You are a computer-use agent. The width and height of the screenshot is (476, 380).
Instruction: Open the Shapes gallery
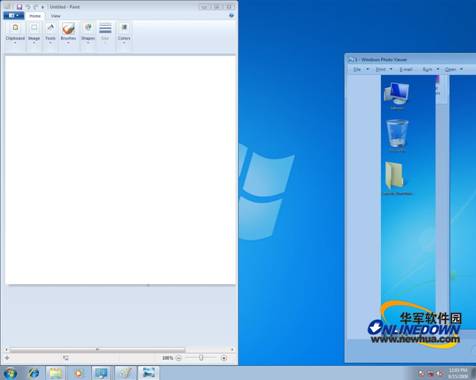tap(88, 33)
